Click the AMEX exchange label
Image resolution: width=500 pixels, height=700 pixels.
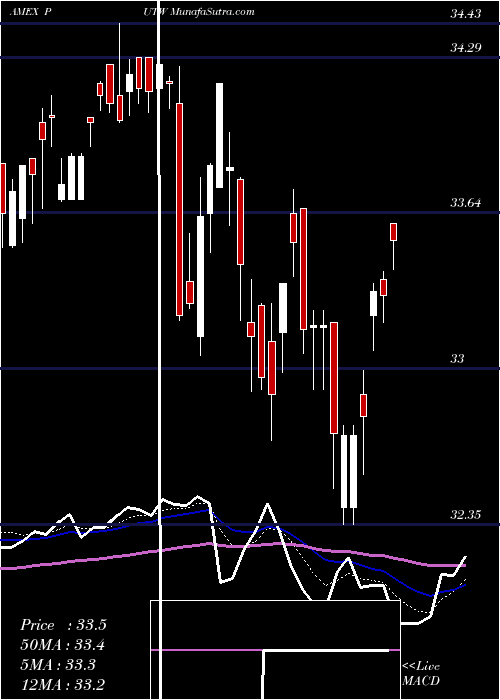click(23, 12)
